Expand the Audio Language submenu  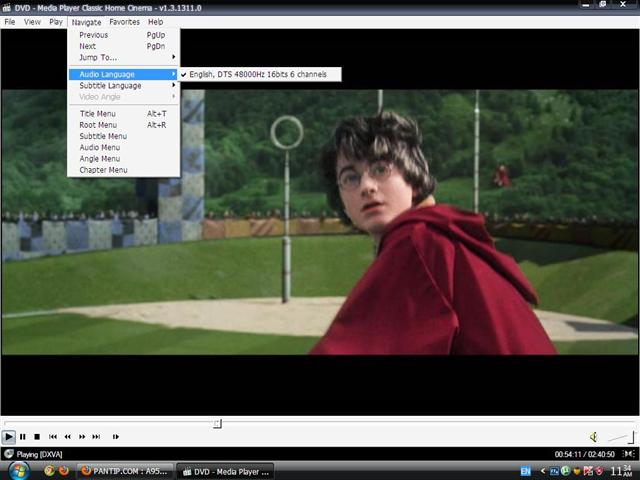click(124, 74)
